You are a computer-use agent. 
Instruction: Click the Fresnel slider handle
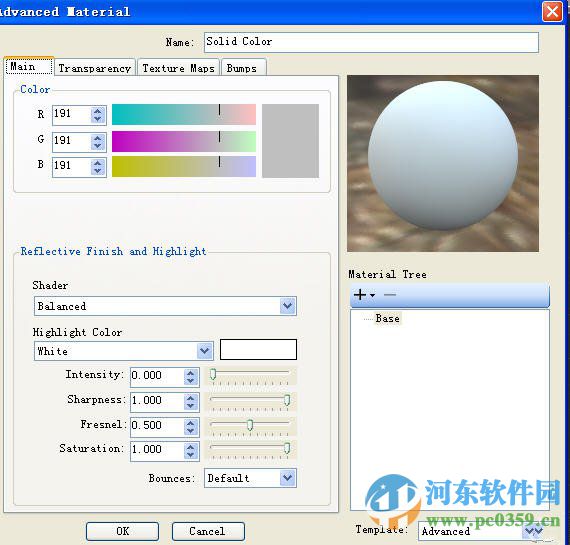pyautogui.click(x=250, y=425)
